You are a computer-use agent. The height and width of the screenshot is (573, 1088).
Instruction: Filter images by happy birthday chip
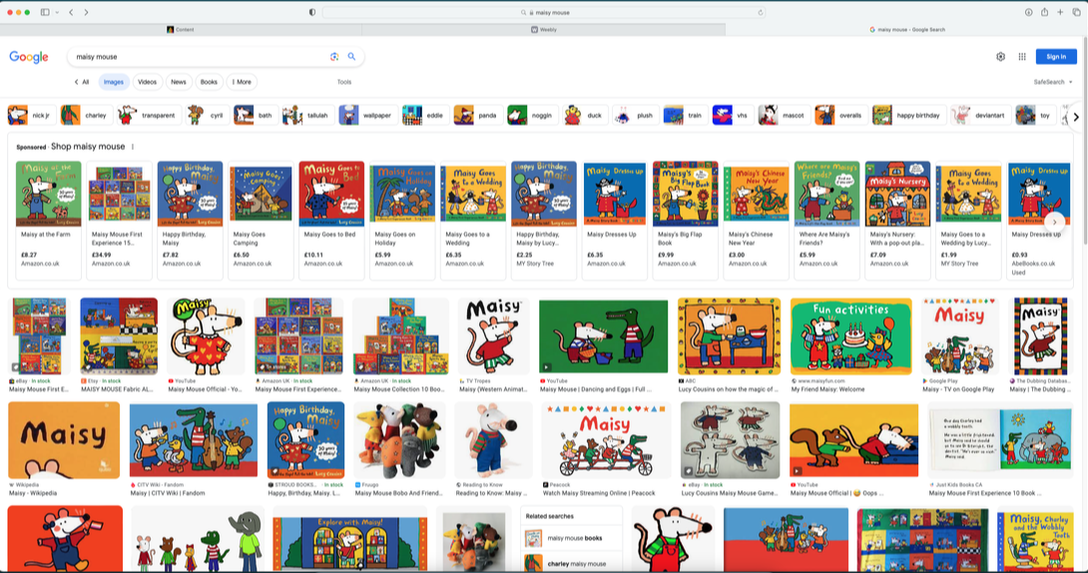tap(908, 115)
